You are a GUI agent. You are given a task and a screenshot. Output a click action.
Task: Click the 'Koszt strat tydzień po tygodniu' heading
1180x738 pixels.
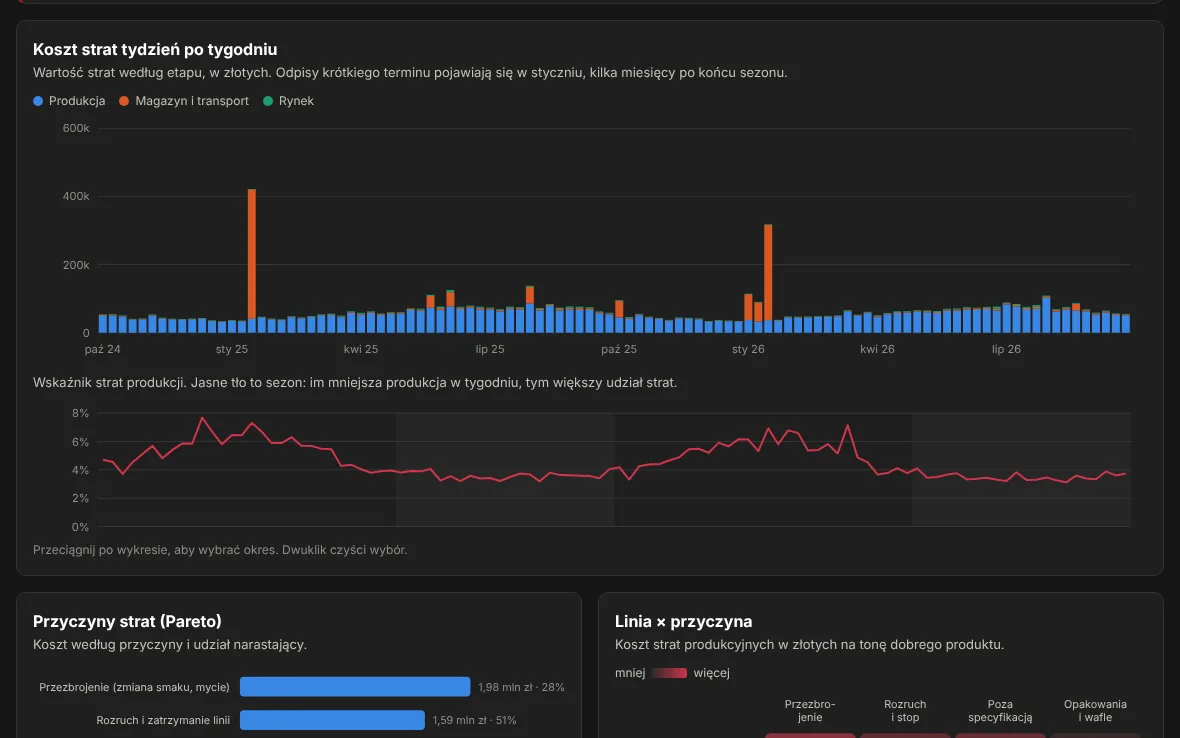pyautogui.click(x=155, y=50)
